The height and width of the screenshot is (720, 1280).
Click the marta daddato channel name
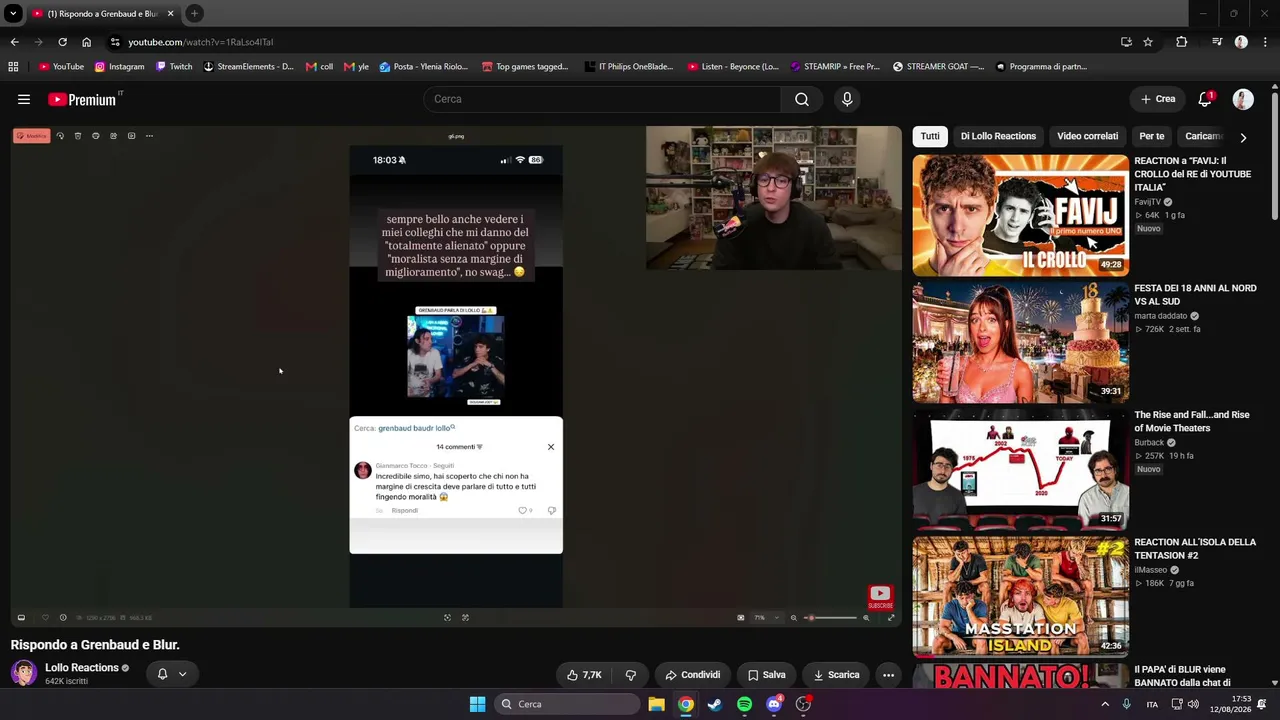(1160, 316)
